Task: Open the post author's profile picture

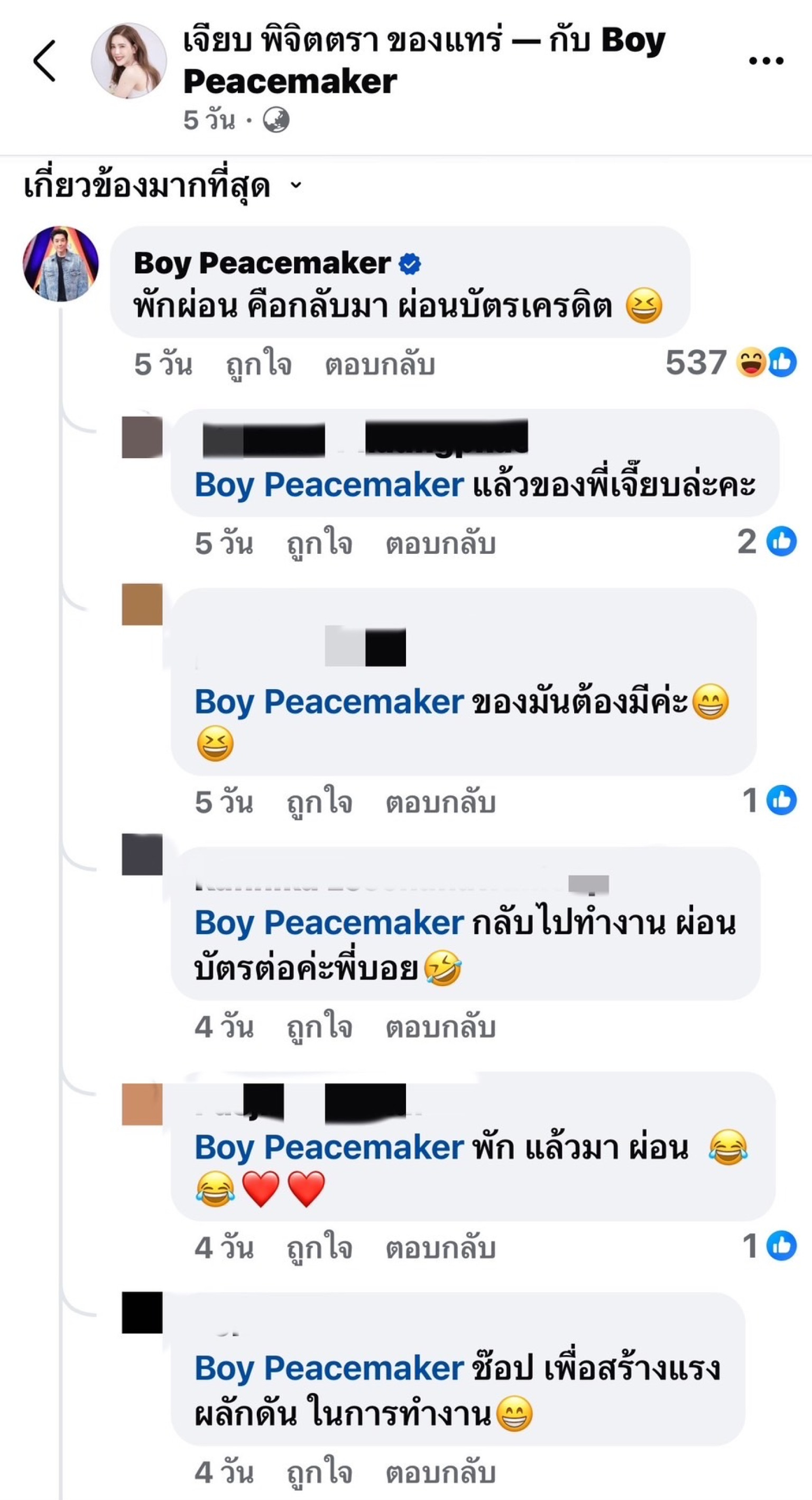Action: (128, 60)
